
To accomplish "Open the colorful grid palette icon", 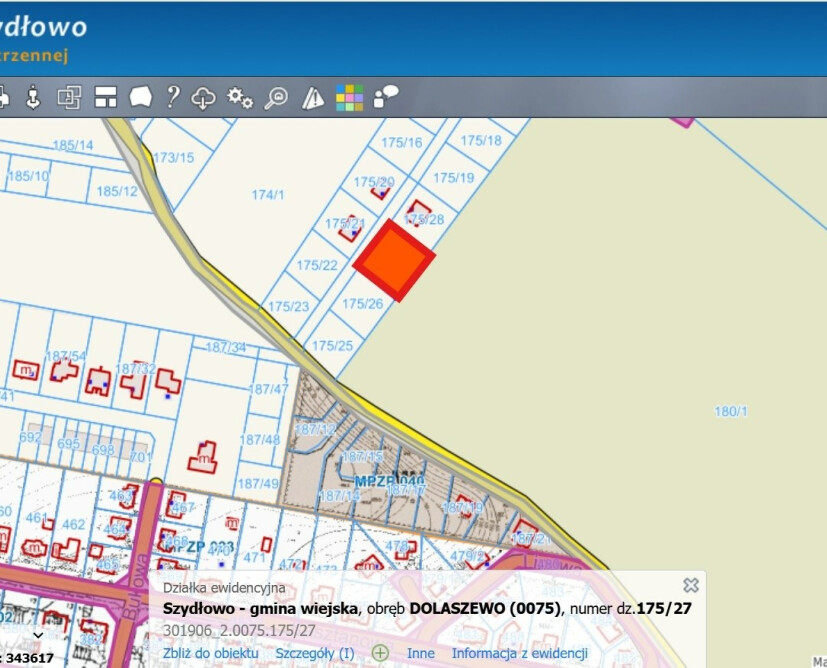I will [349, 97].
